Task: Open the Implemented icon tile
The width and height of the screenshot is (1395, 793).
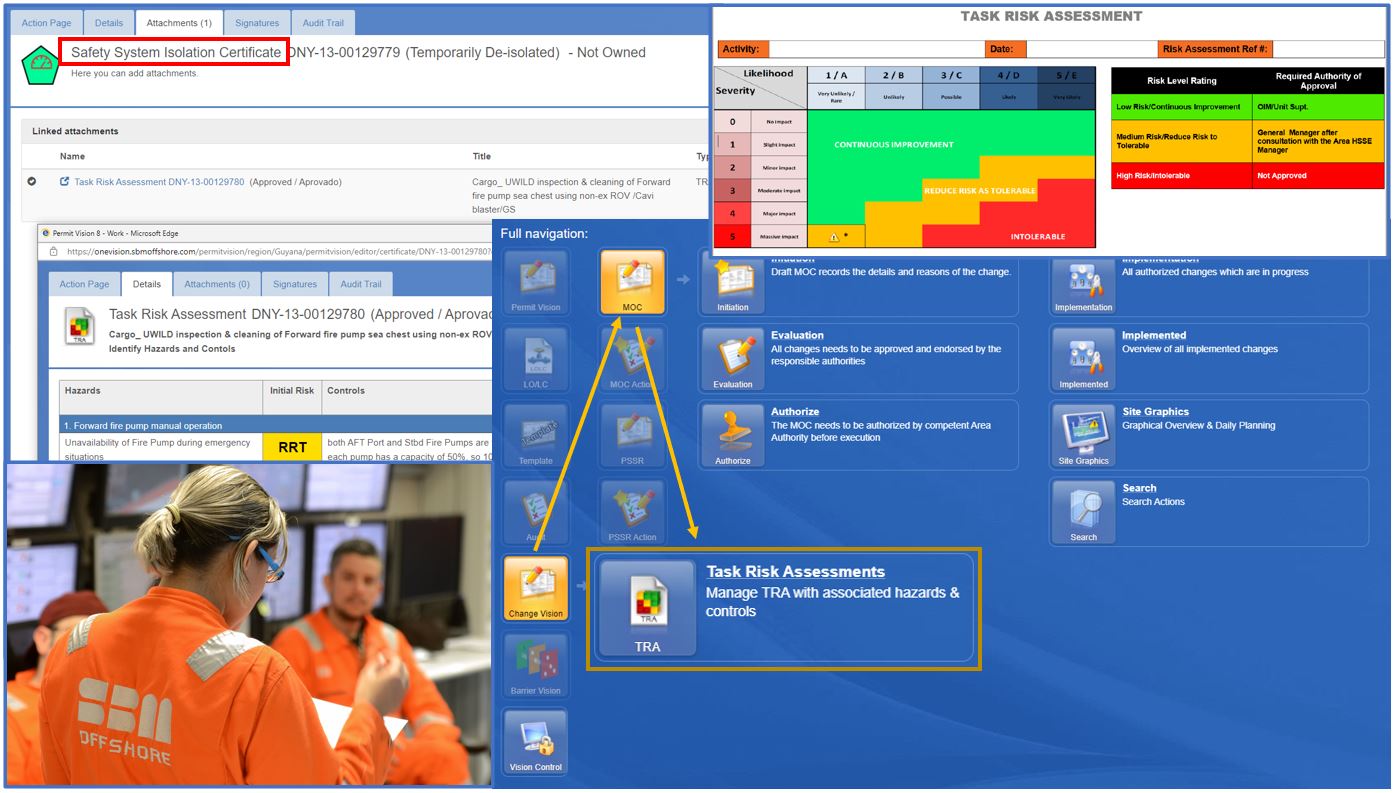Action: pos(1084,360)
